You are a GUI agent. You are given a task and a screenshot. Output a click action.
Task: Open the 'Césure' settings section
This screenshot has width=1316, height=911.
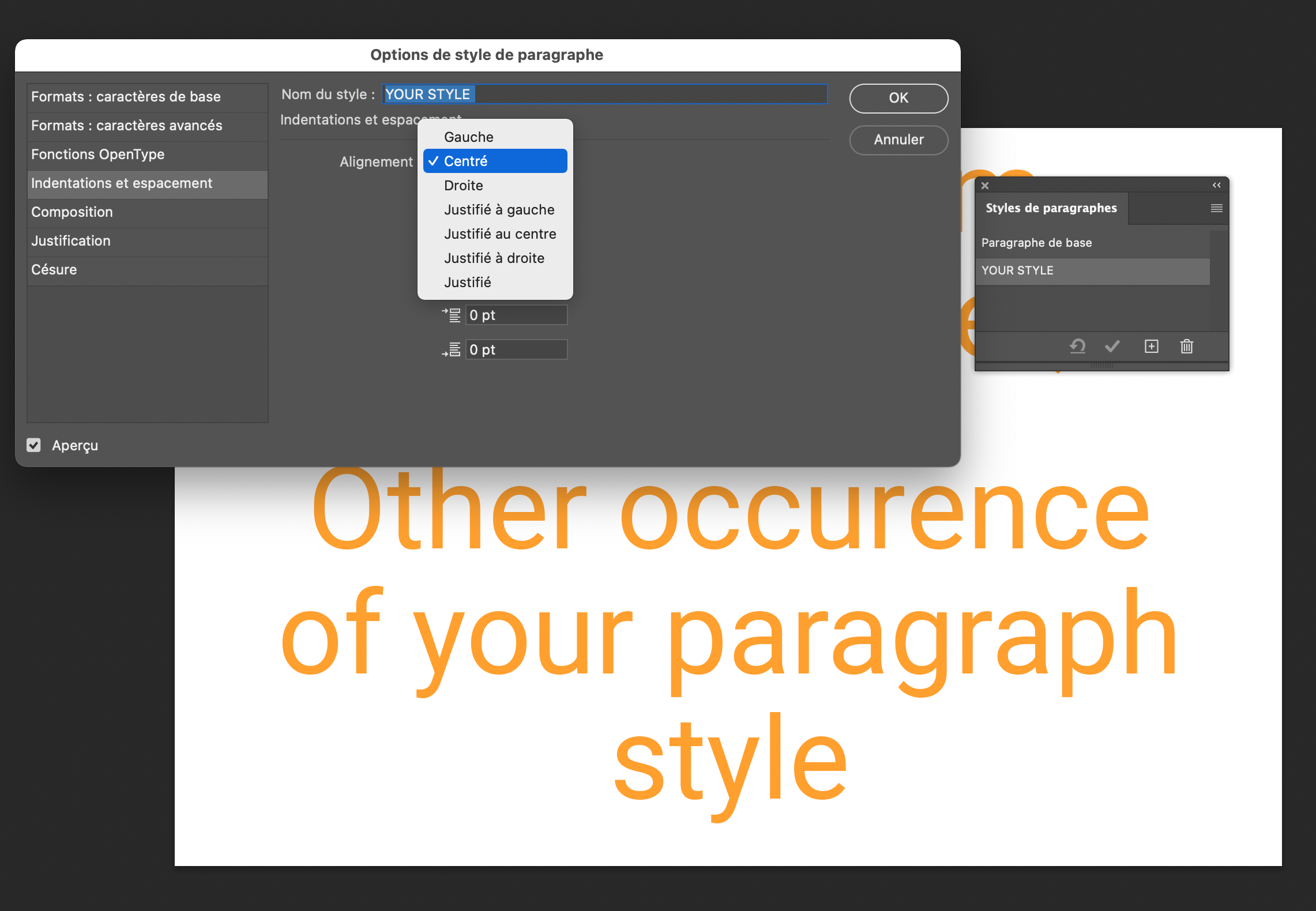pyautogui.click(x=54, y=269)
